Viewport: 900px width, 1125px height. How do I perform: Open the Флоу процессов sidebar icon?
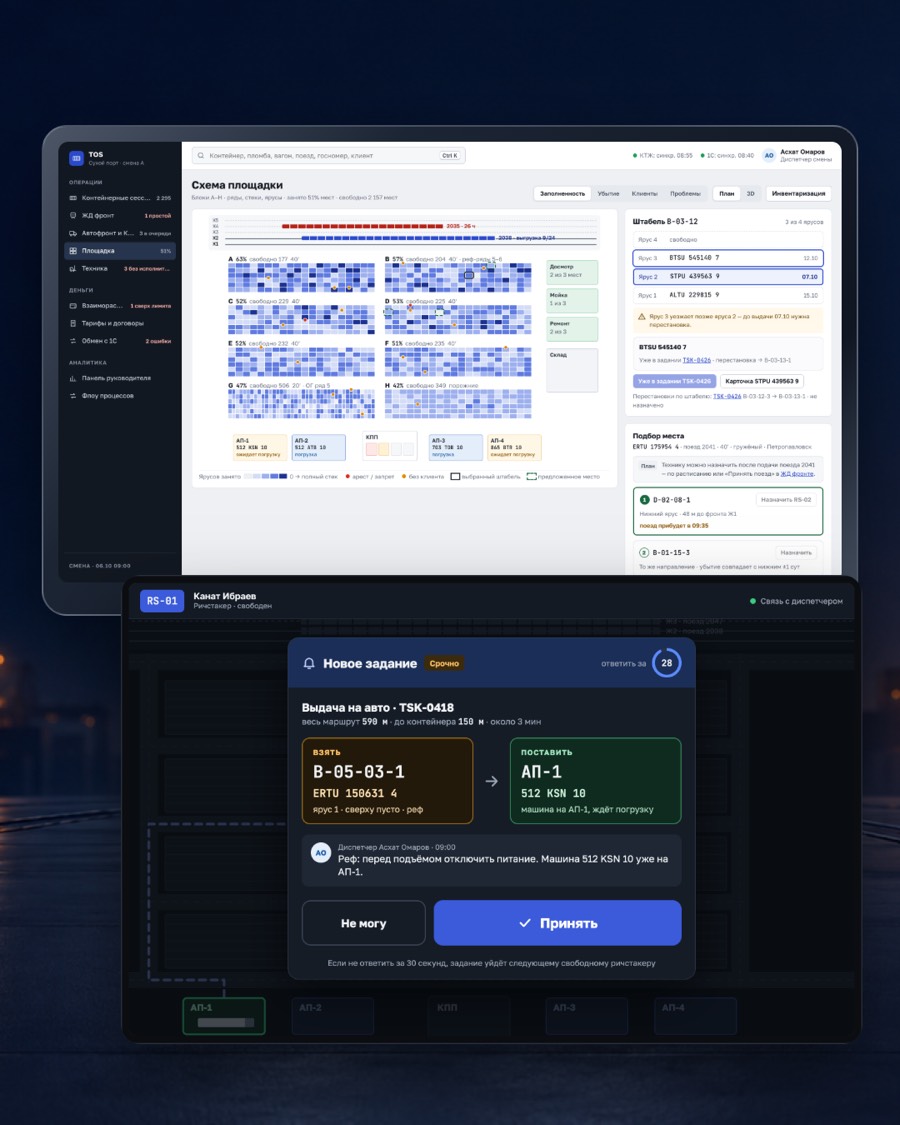72,396
